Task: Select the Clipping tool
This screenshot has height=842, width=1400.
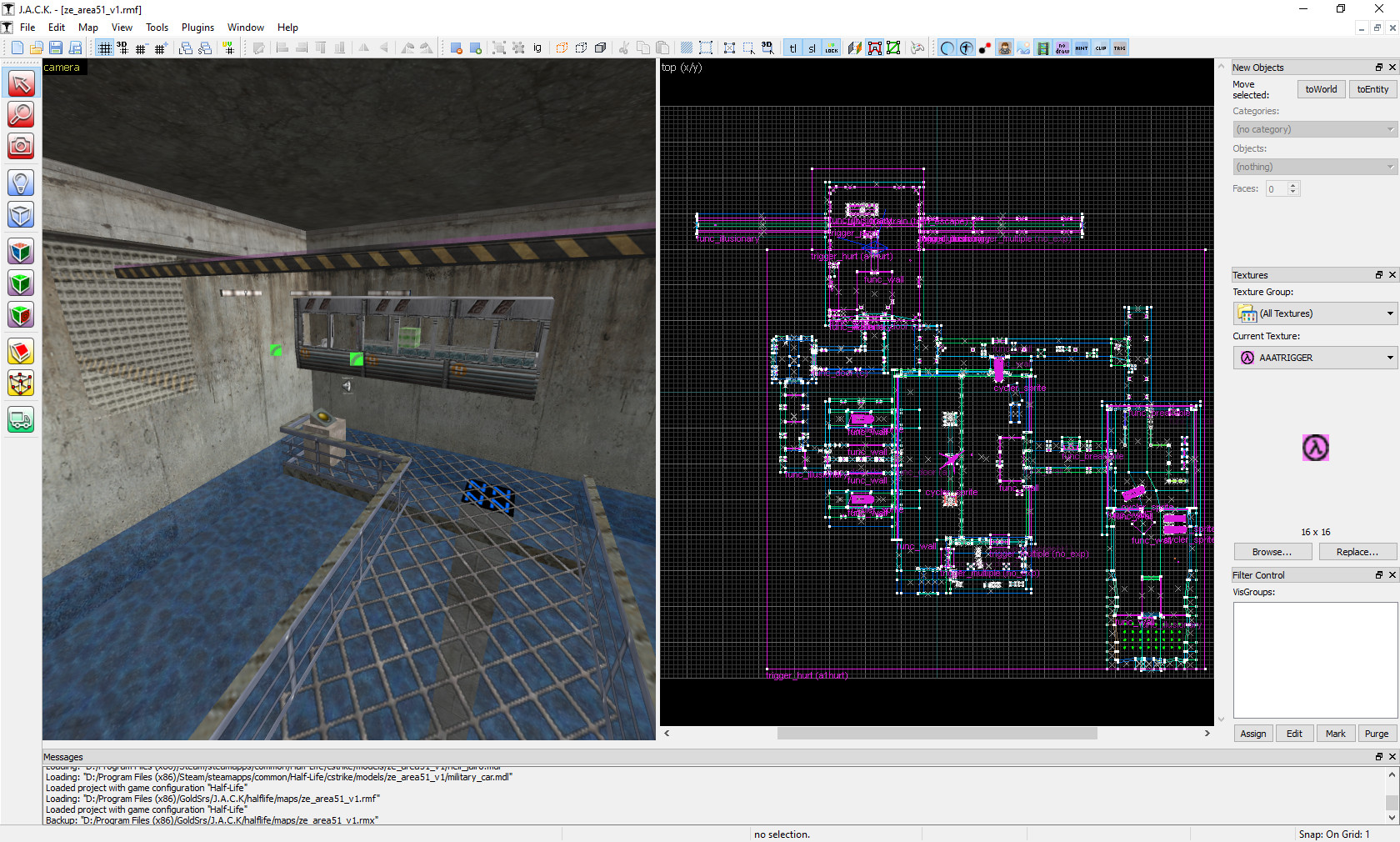Action: pyautogui.click(x=21, y=352)
